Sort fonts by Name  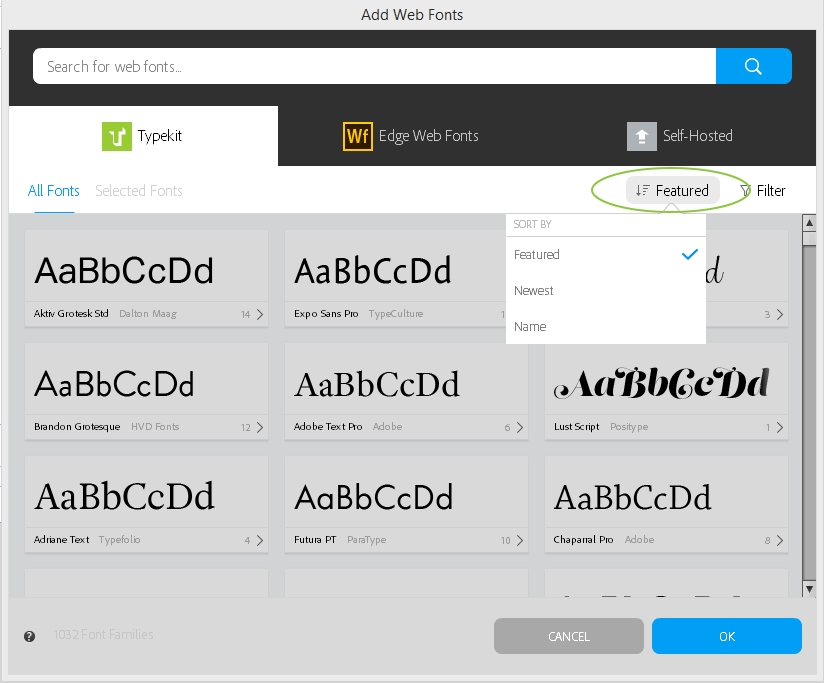tap(606, 326)
